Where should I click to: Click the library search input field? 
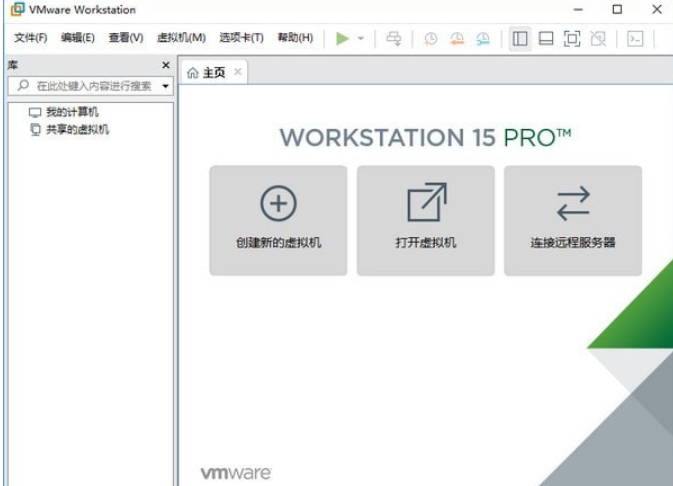91,86
